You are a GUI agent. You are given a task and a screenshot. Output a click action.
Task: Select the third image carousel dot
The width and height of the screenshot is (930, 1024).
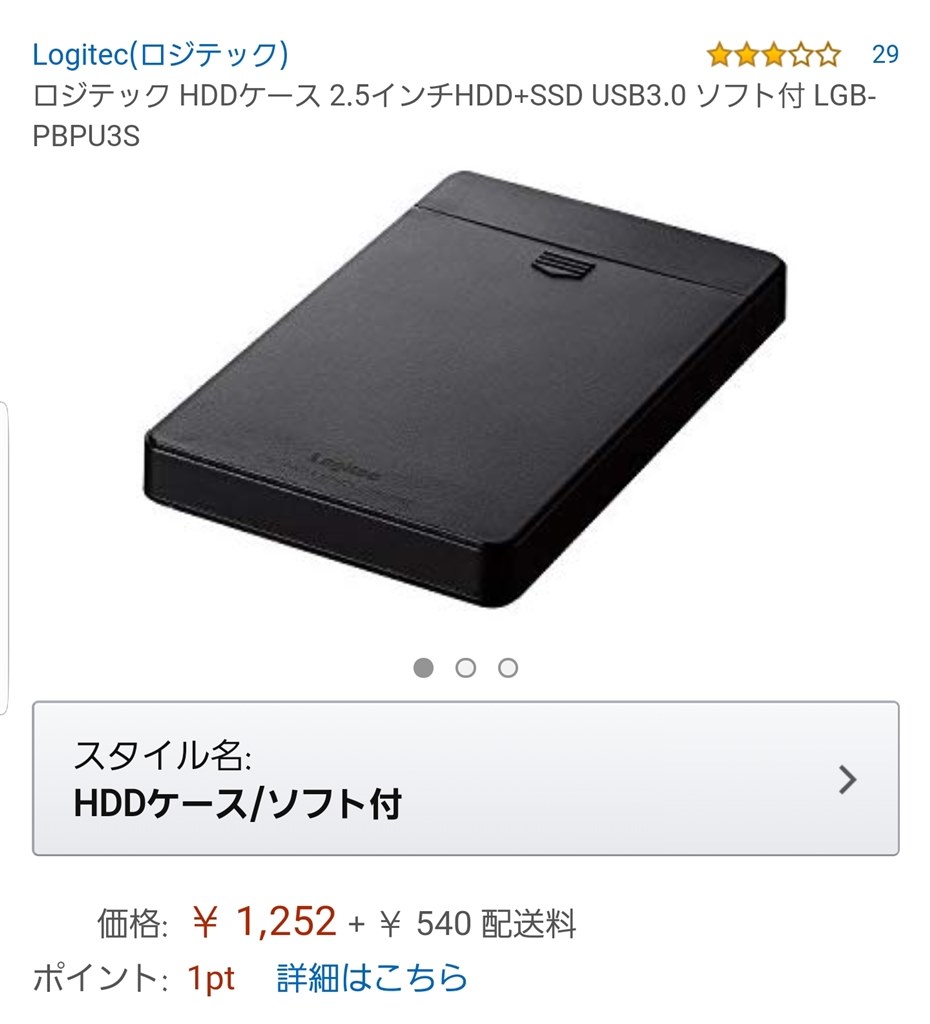pos(507,667)
